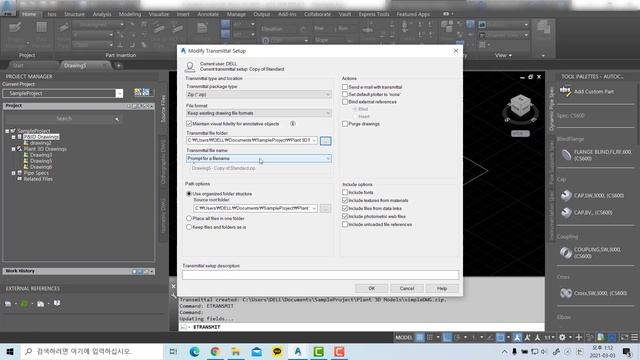Switch to the Drawing5 document tab
The width and height of the screenshot is (640, 360).
(x=75, y=65)
